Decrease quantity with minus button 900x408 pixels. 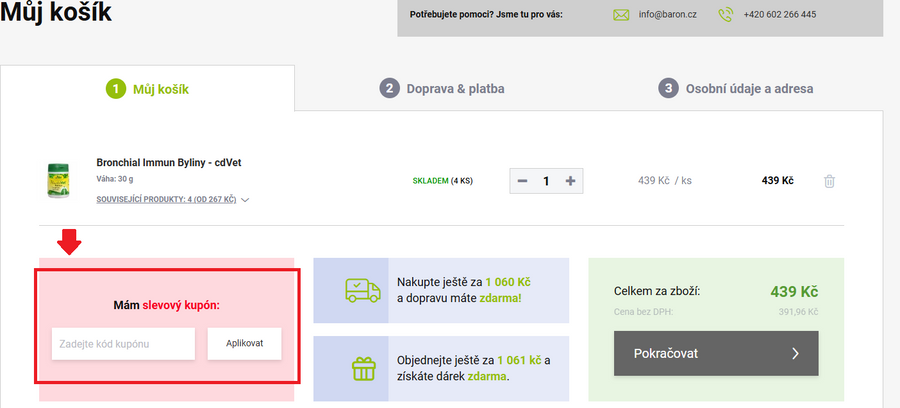coord(522,181)
